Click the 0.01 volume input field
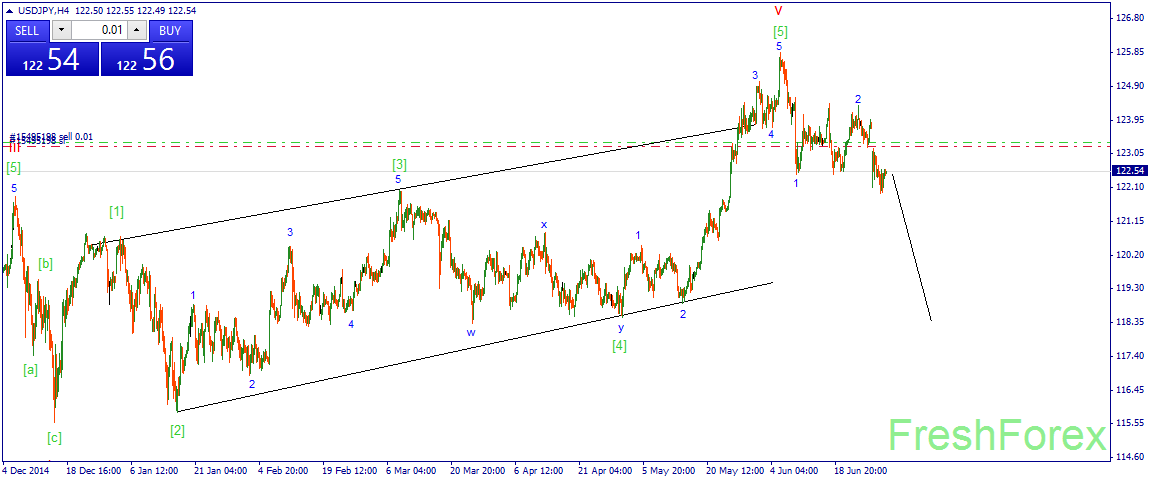This screenshot has width=1150, height=479. [x=99, y=30]
